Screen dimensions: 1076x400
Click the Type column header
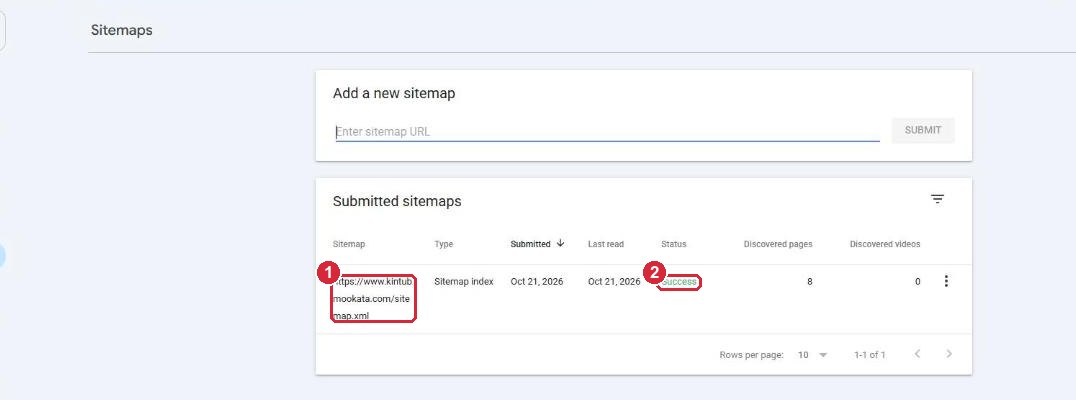click(444, 244)
